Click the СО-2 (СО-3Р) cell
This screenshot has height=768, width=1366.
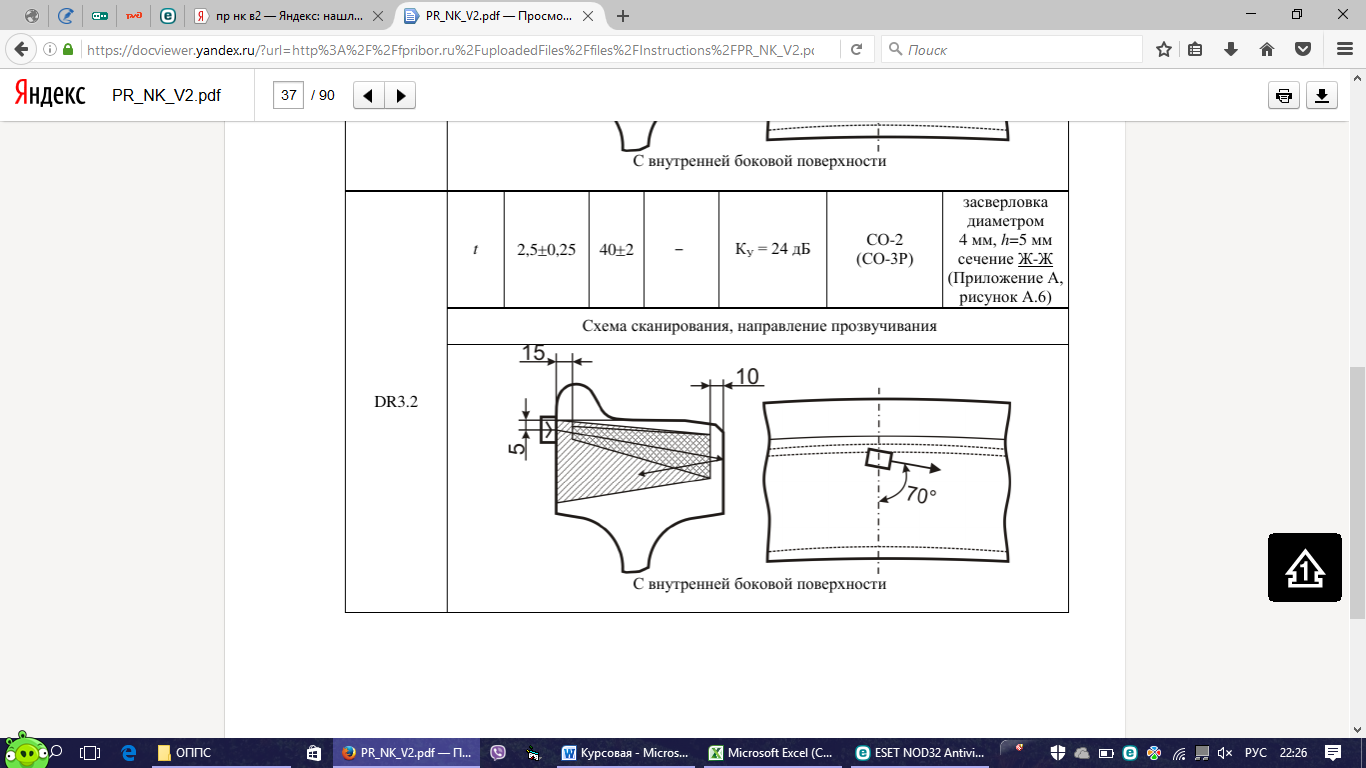coord(884,250)
